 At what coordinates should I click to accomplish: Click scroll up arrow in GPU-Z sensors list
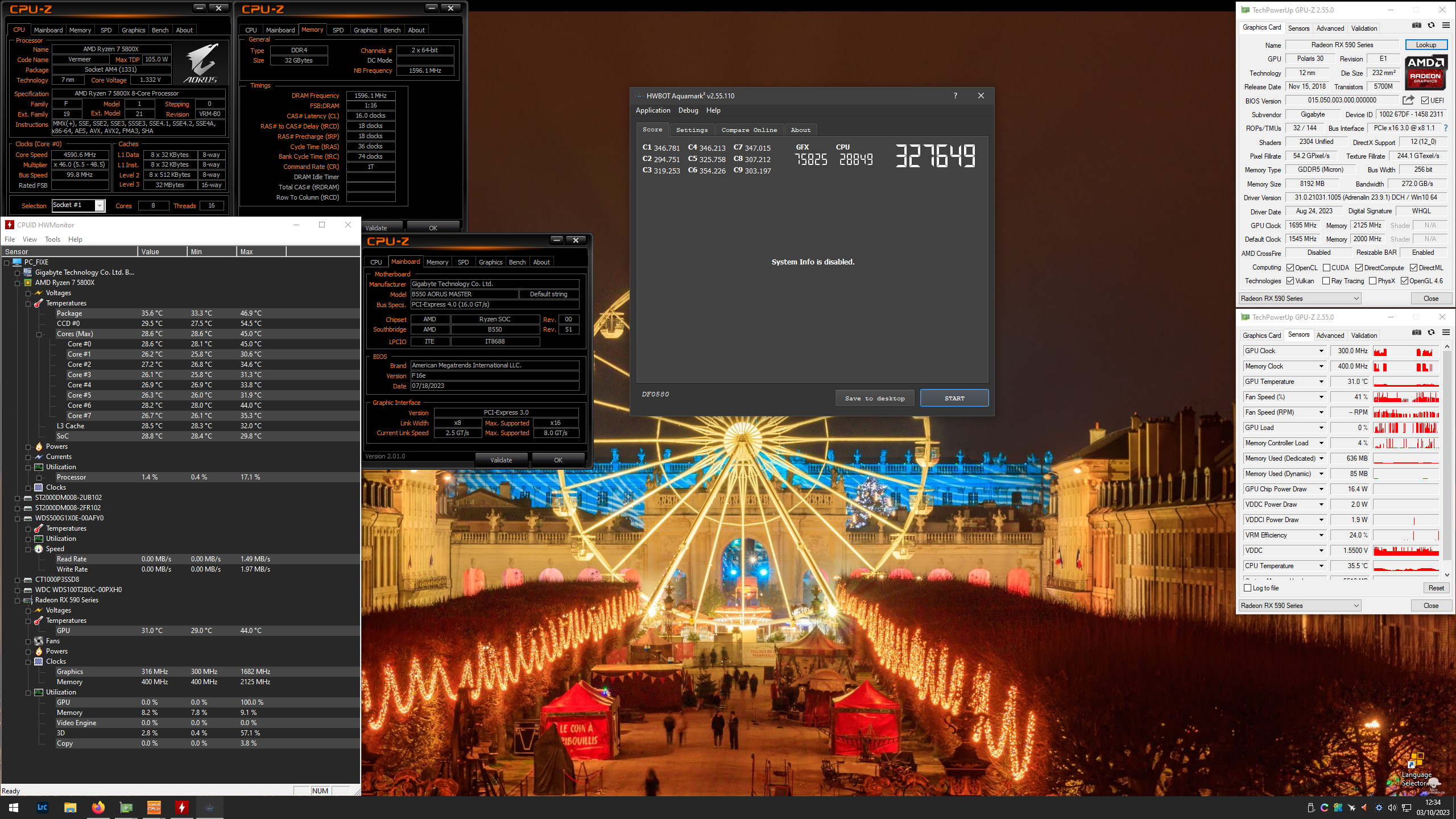tap(1447, 346)
